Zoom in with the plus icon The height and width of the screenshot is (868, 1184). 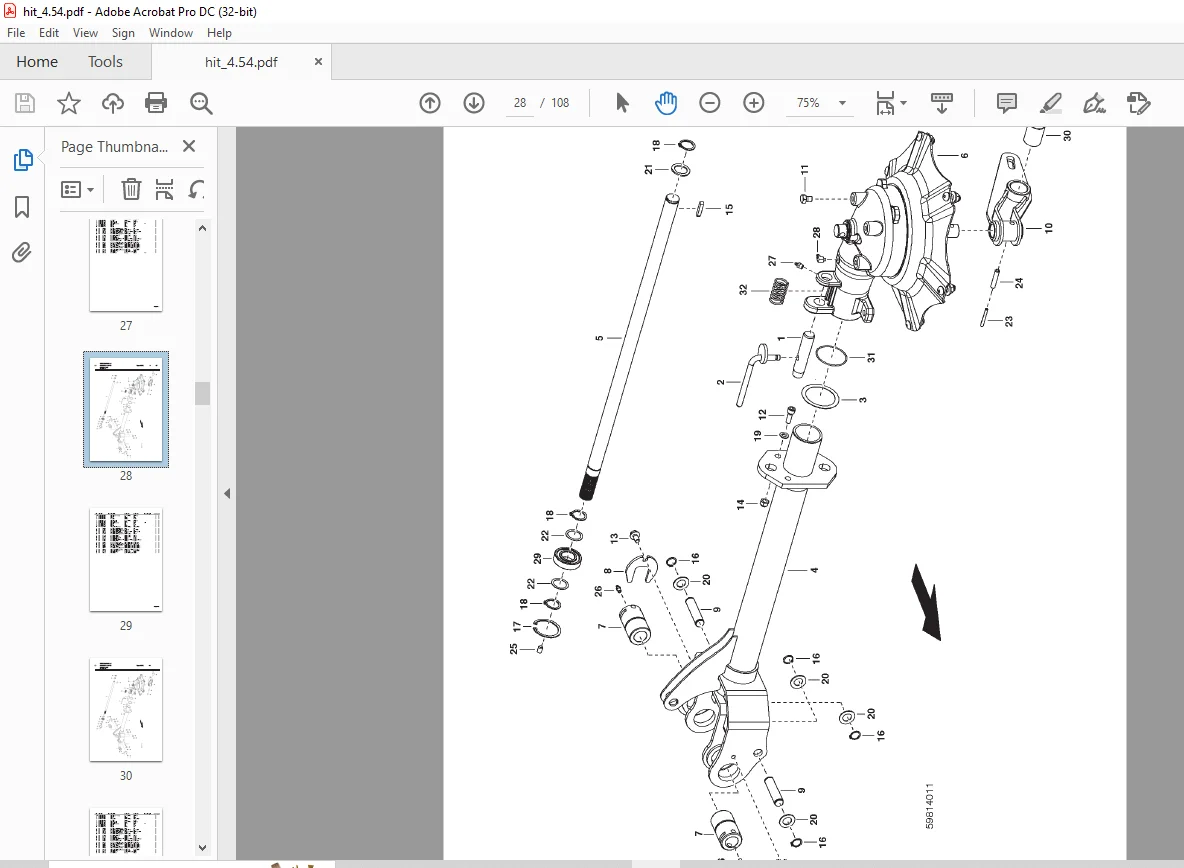pos(754,103)
